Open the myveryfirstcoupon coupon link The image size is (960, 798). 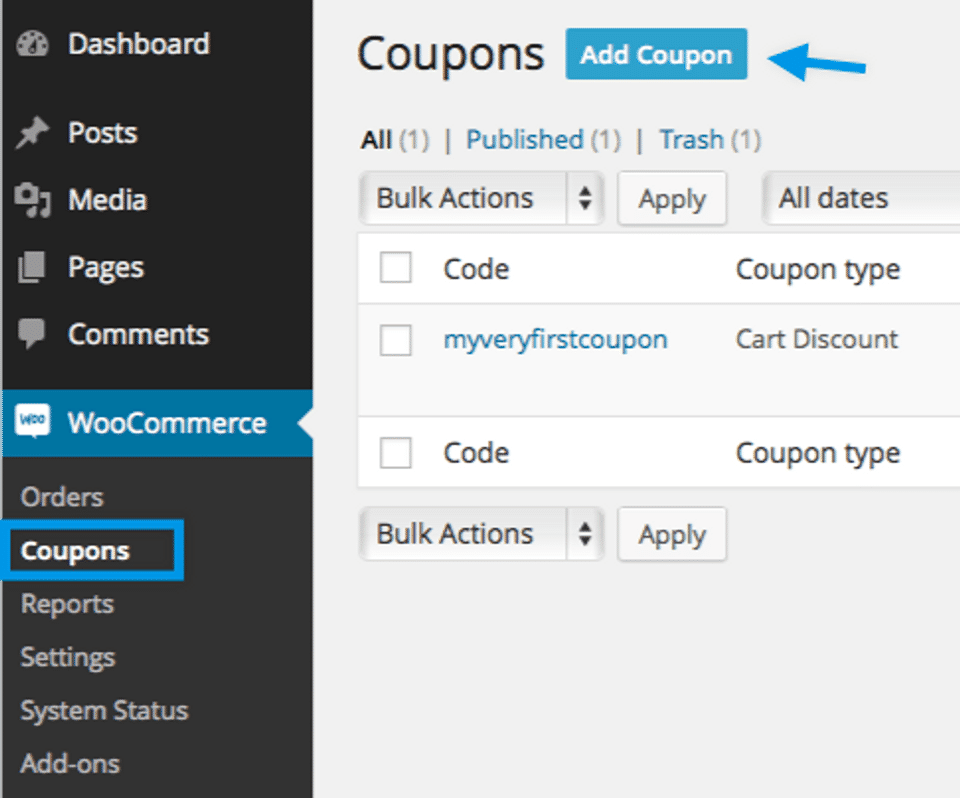tap(555, 340)
